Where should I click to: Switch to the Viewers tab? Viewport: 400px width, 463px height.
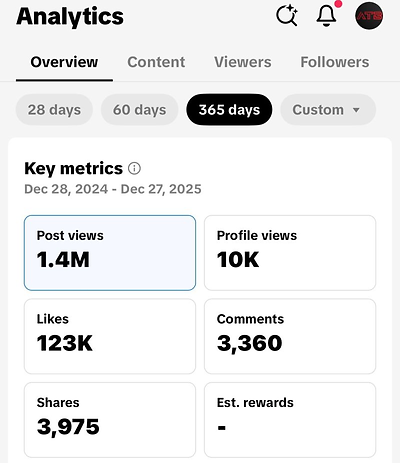[x=243, y=62]
